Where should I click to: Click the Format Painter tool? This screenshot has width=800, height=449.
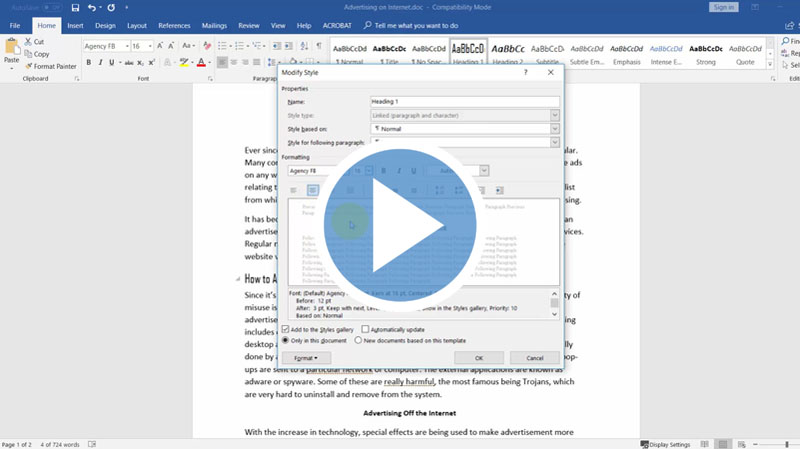coord(52,66)
